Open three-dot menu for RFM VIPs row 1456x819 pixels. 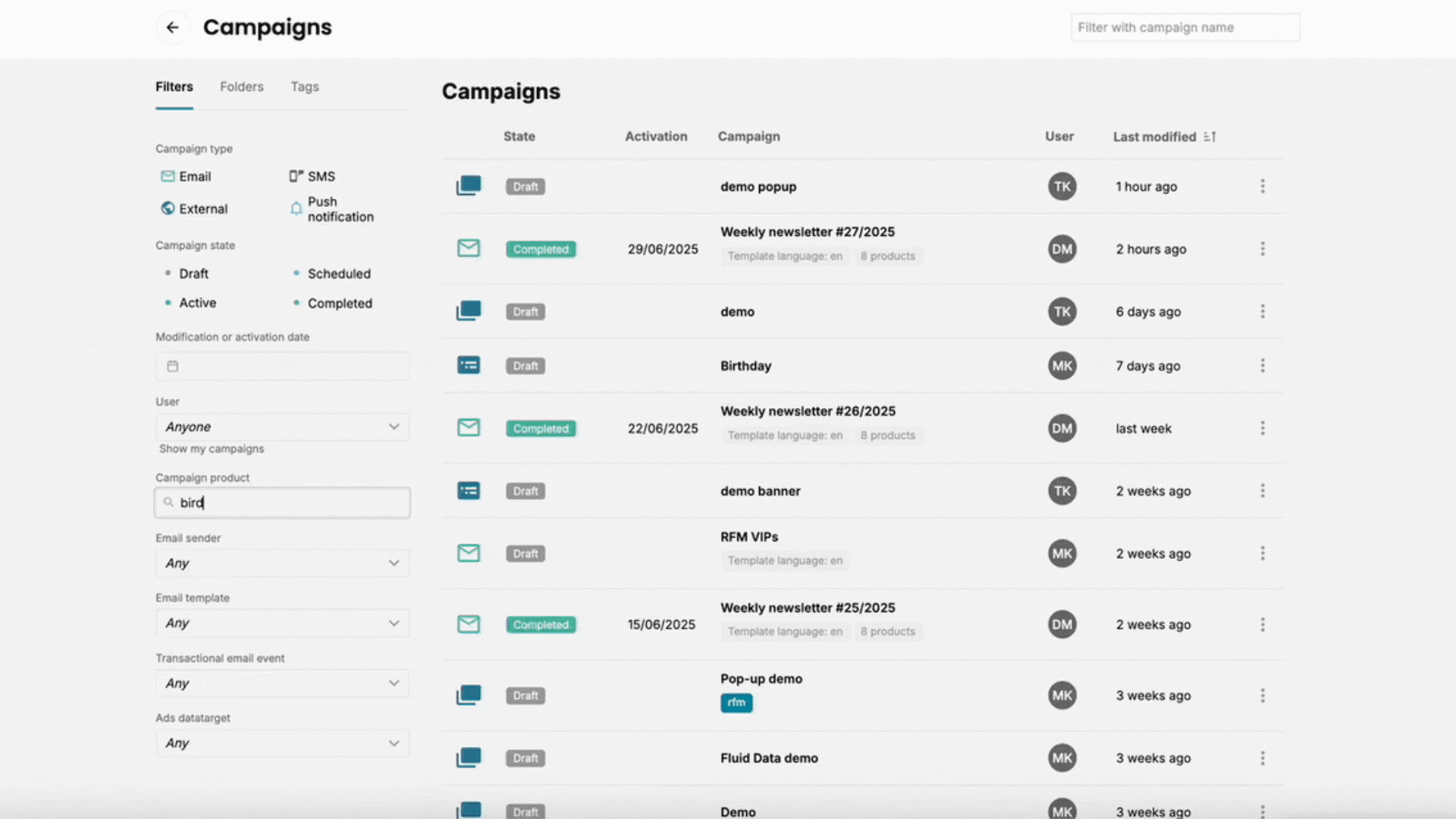pyautogui.click(x=1263, y=554)
